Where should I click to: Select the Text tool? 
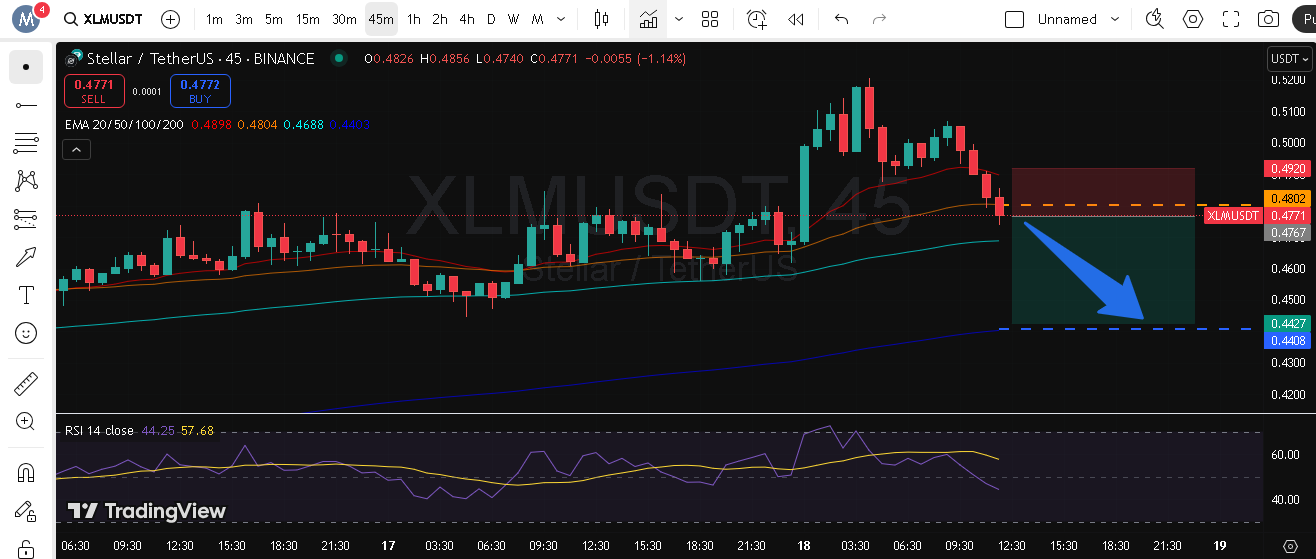[x=26, y=295]
